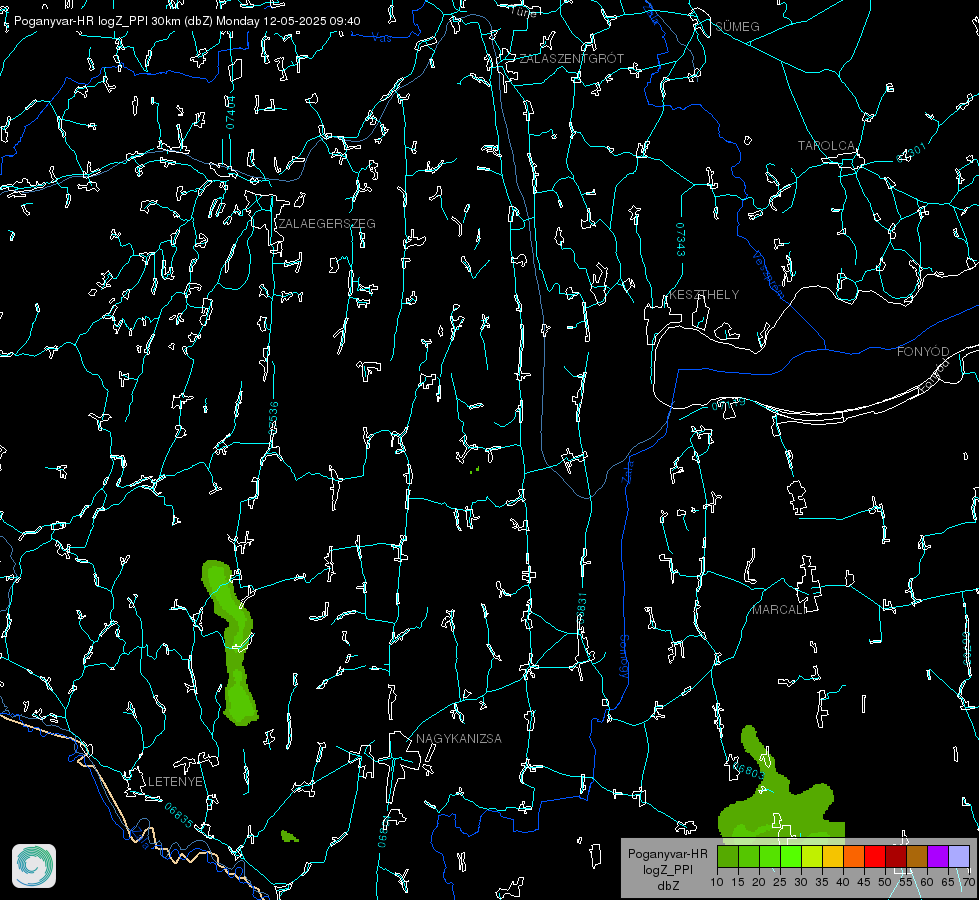Select the 15-20 dBZ green legend swatch

pos(749,856)
